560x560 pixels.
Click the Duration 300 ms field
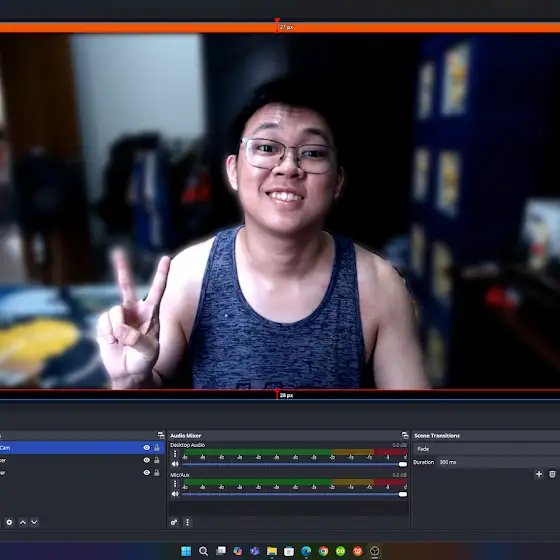tap(498, 462)
